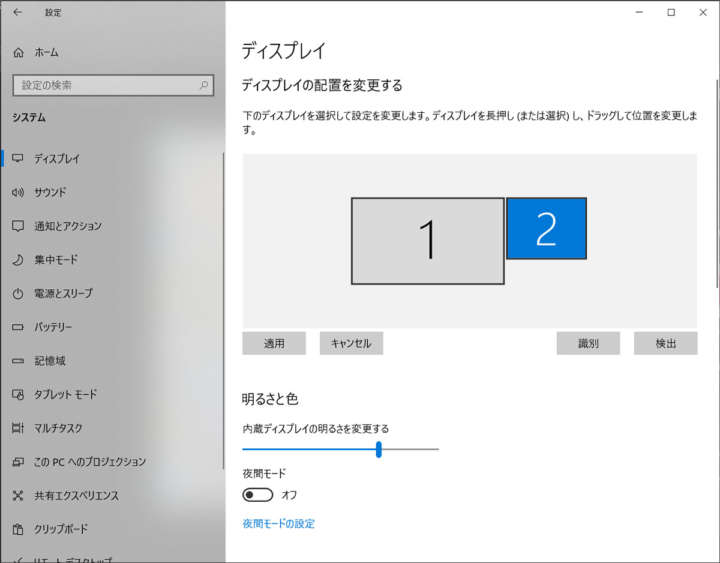This screenshot has width=720, height=563.
Task: Select the バッテリー battery icon
Action: pos(18,327)
